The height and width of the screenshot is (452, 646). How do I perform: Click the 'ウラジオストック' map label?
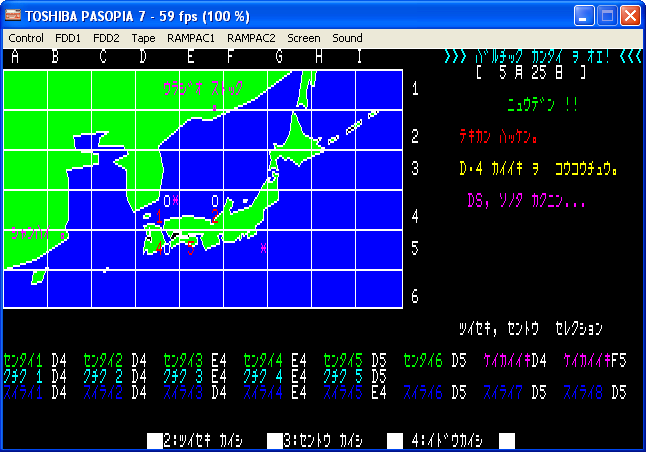[203, 89]
